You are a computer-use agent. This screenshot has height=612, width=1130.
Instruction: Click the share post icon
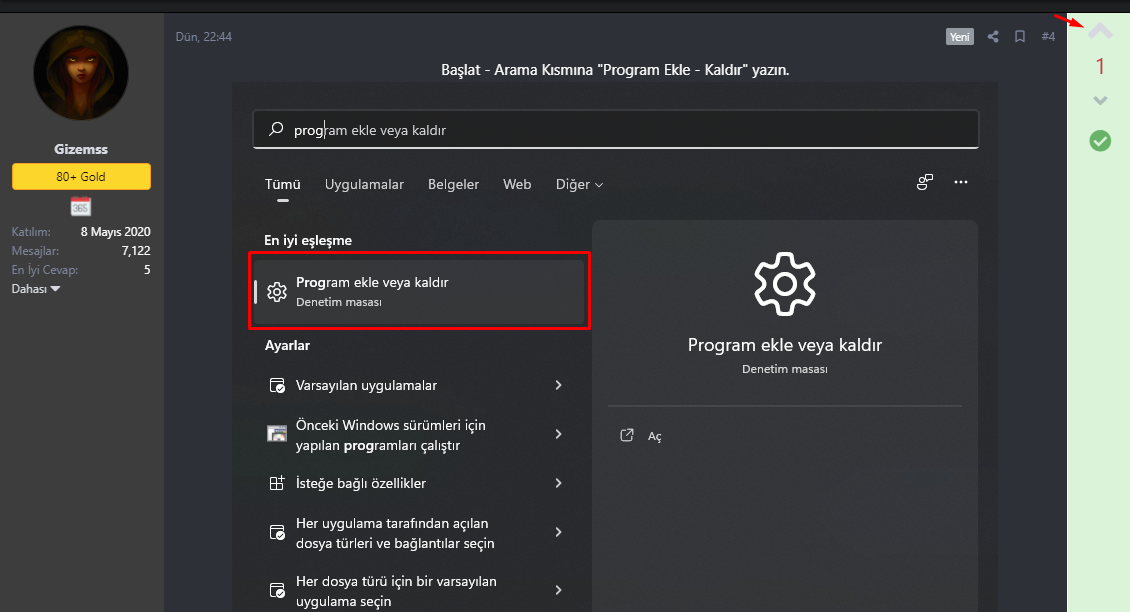pos(993,37)
